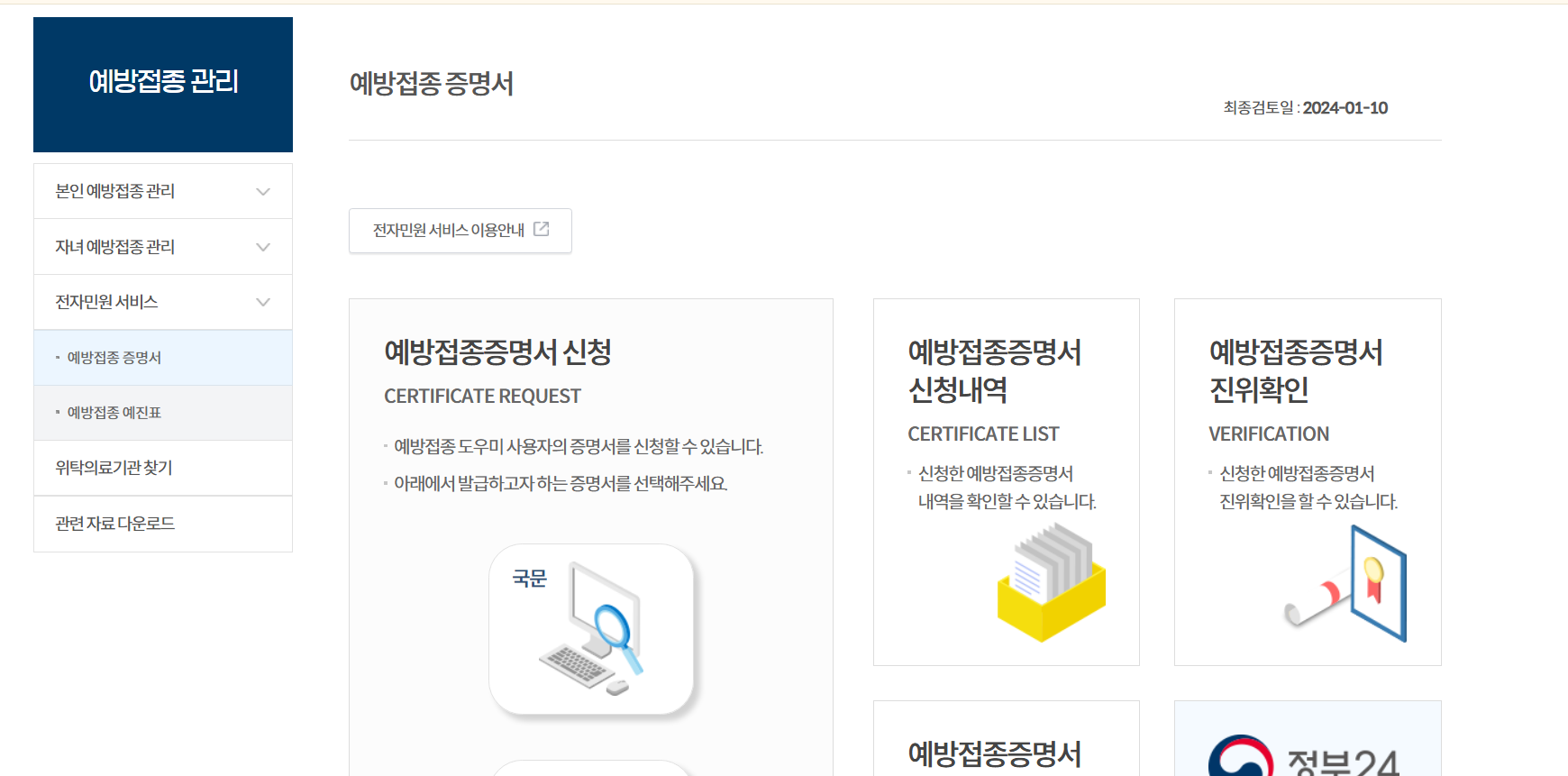Viewport: 1568px width, 776px height.
Task: Select 예방접종 증명서 submenu item
Action: pyautogui.click(x=114, y=358)
